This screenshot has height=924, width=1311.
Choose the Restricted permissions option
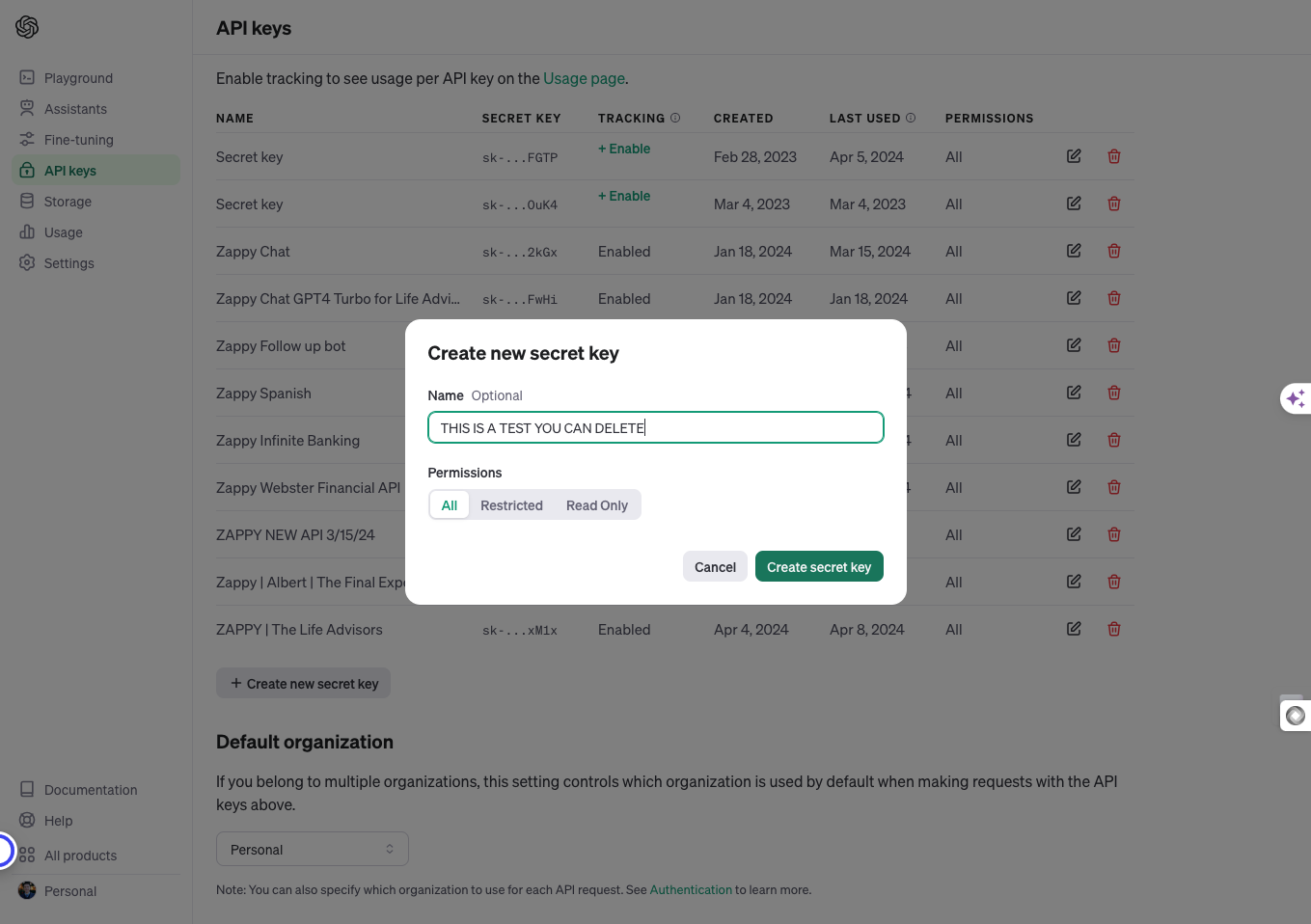(511, 505)
